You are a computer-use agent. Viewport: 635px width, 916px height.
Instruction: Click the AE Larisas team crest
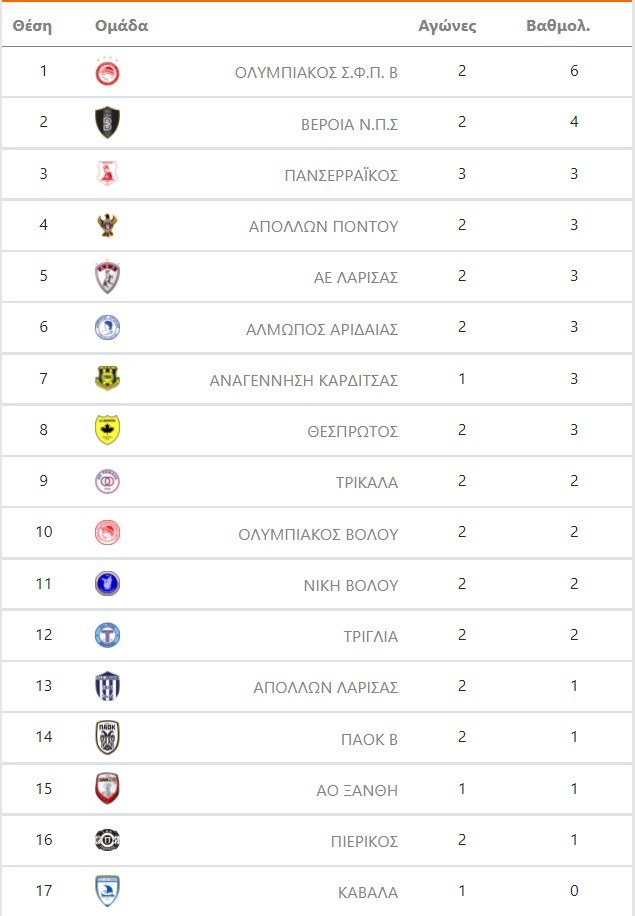click(x=107, y=277)
